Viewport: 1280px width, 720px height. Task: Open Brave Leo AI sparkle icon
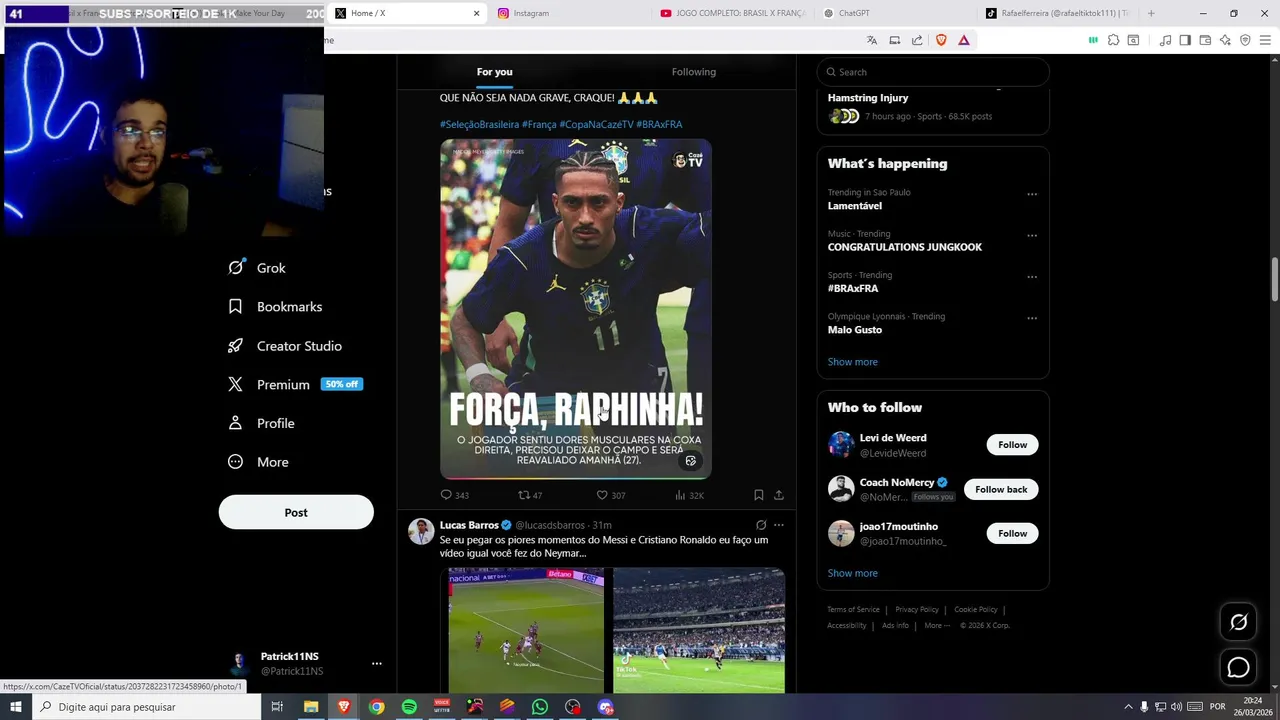click(1225, 40)
